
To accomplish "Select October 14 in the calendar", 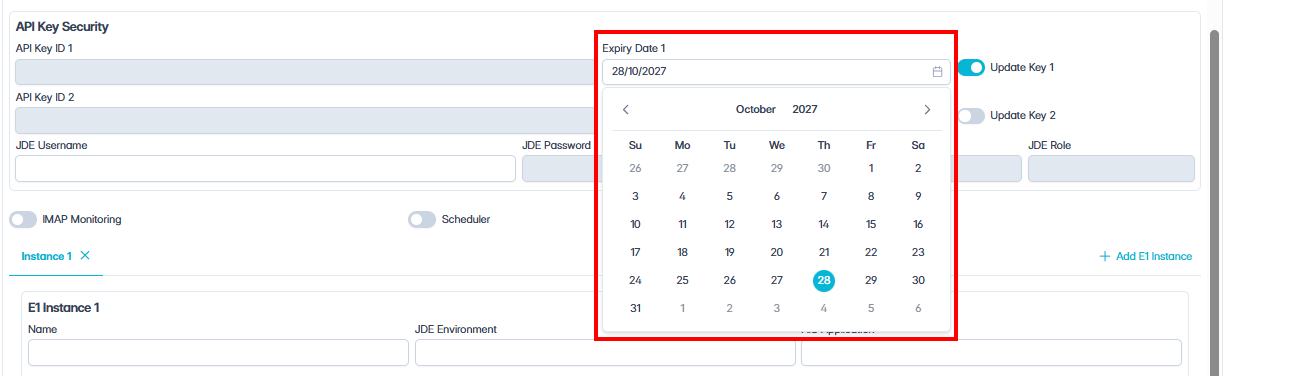I will 824,224.
